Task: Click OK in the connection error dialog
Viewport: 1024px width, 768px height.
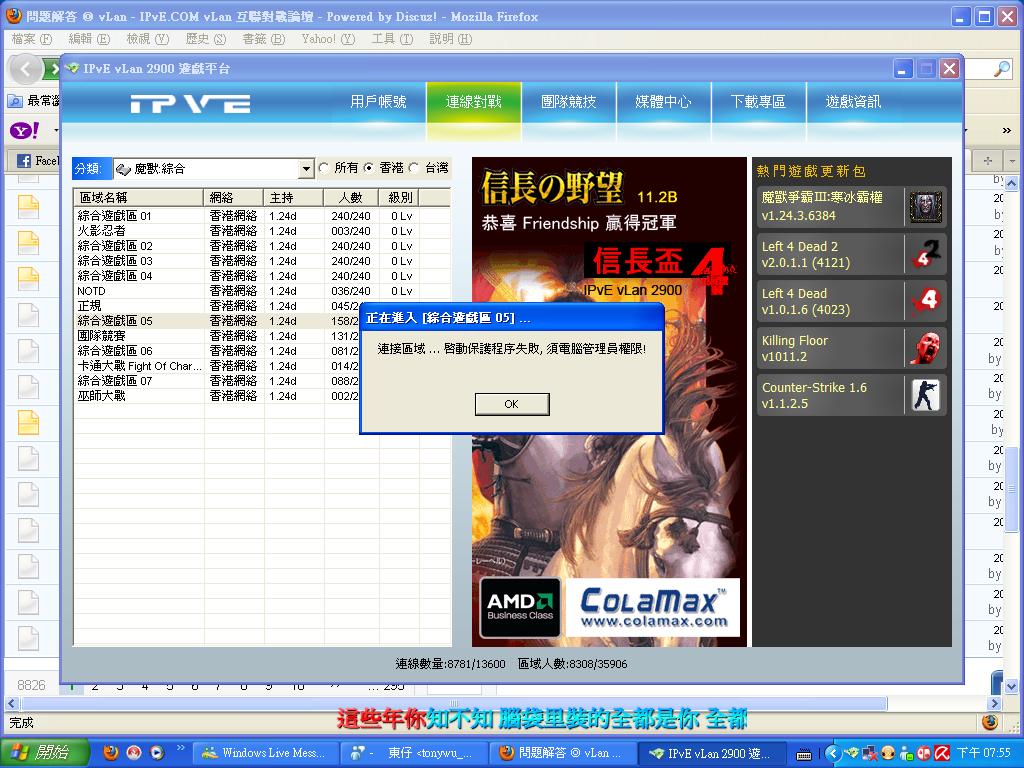Action: (511, 404)
